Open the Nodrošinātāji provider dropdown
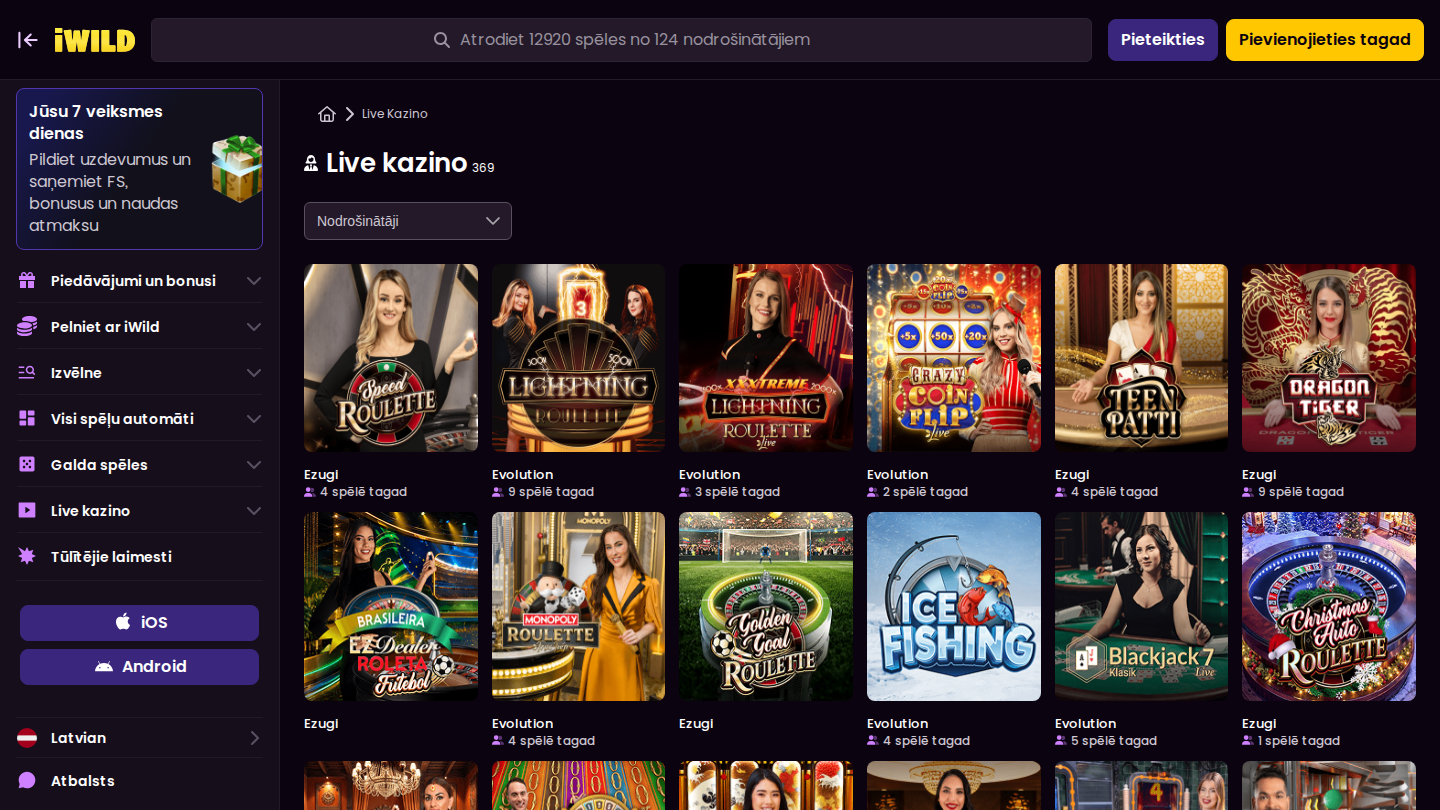This screenshot has width=1440, height=810. point(408,221)
